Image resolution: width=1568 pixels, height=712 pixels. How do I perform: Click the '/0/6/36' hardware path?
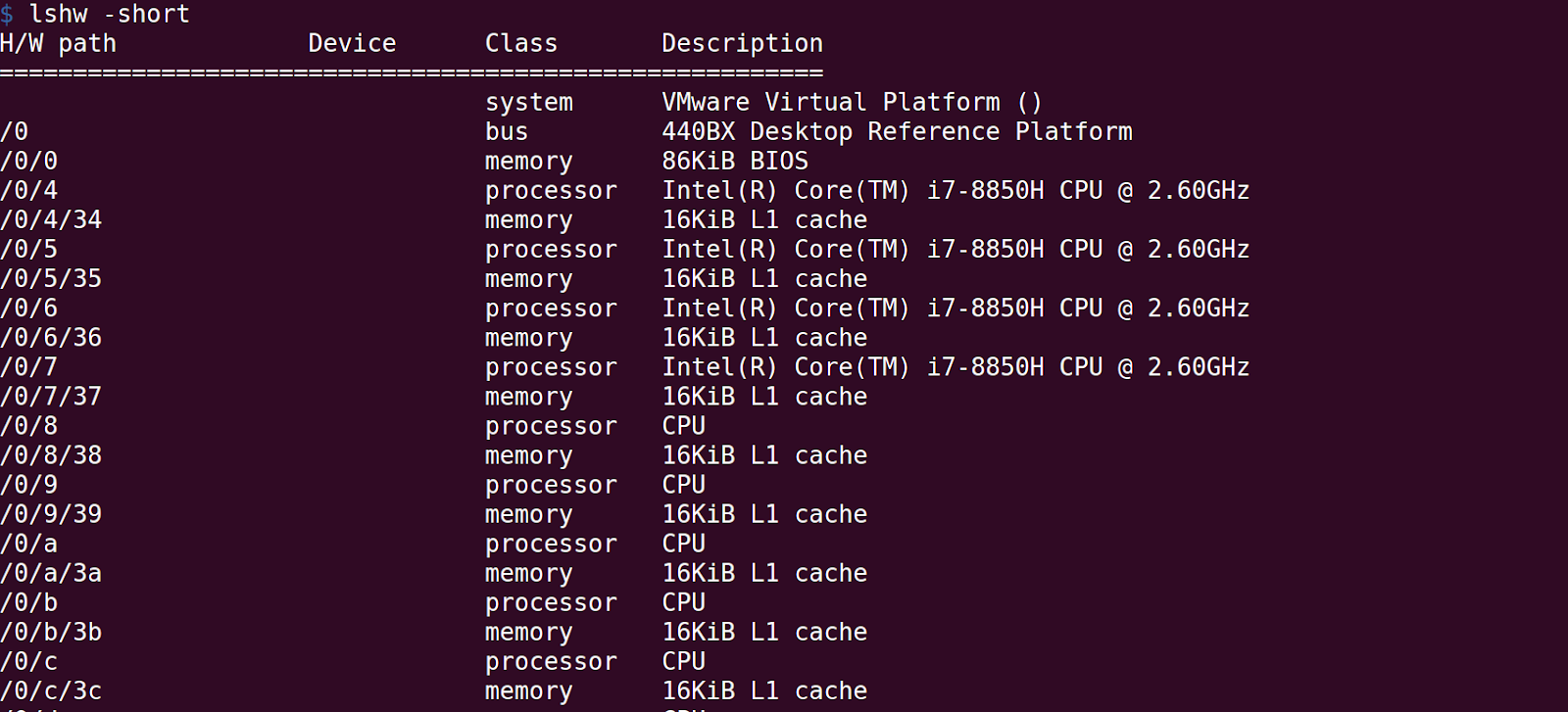[51, 338]
